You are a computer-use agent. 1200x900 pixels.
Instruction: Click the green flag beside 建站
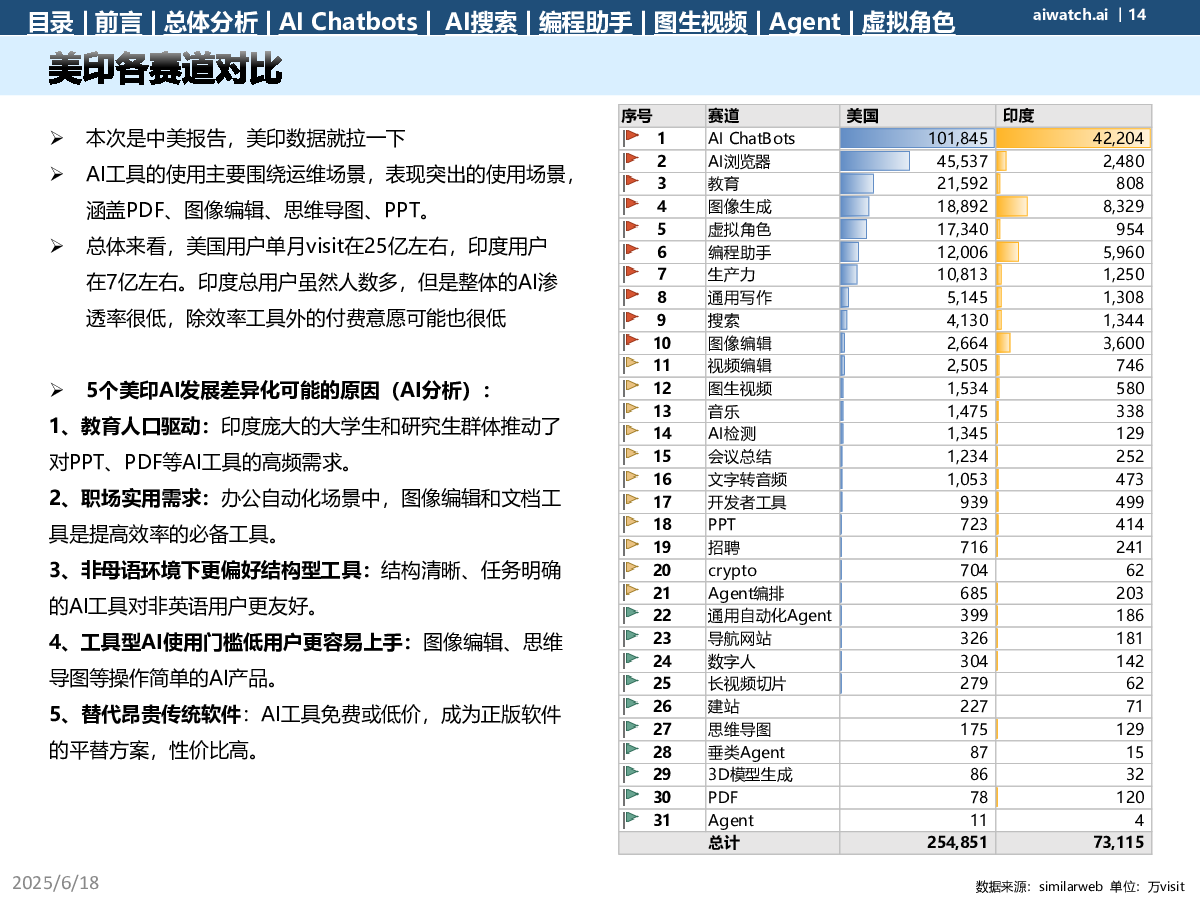click(x=631, y=706)
